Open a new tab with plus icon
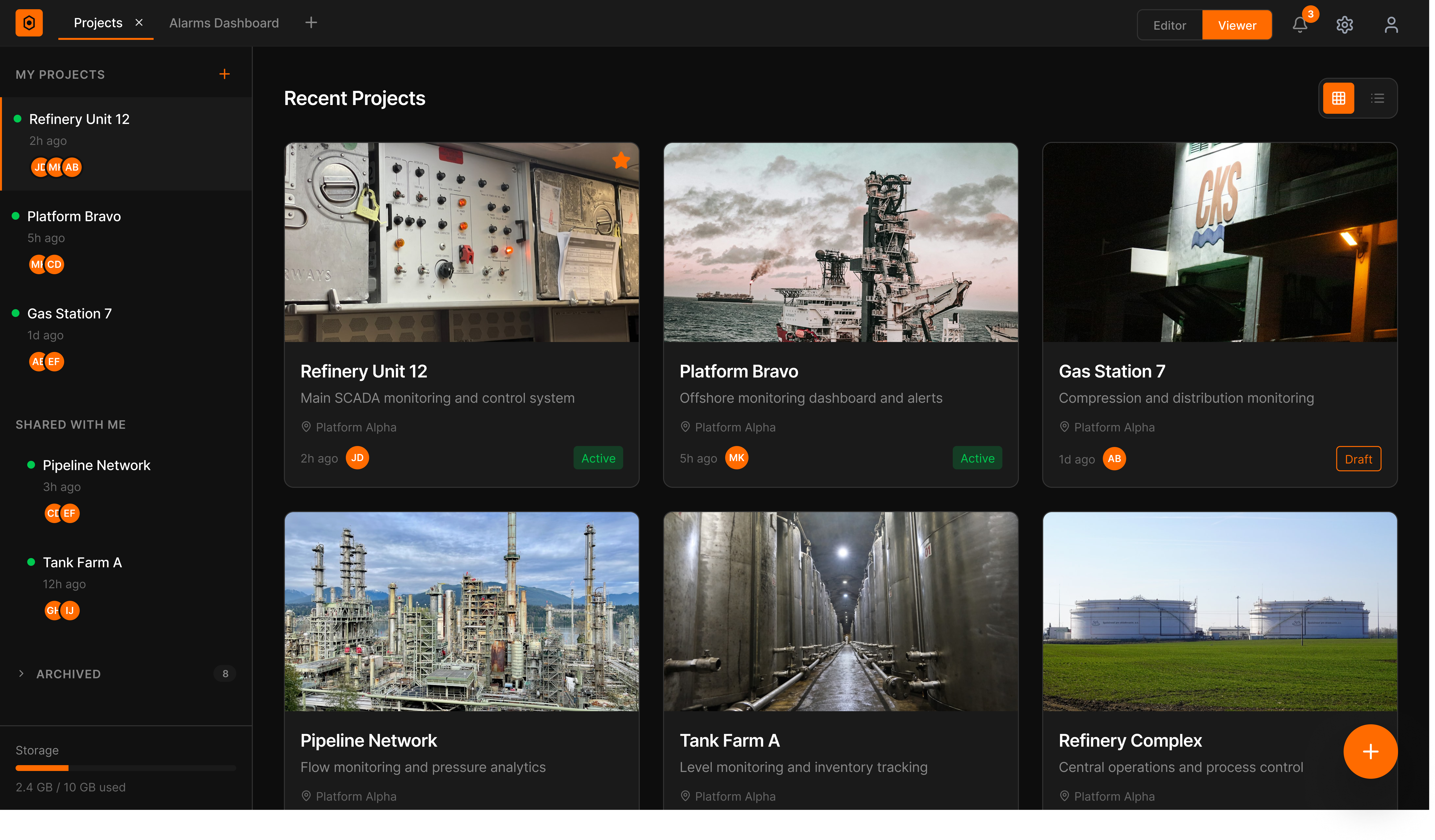 click(311, 23)
